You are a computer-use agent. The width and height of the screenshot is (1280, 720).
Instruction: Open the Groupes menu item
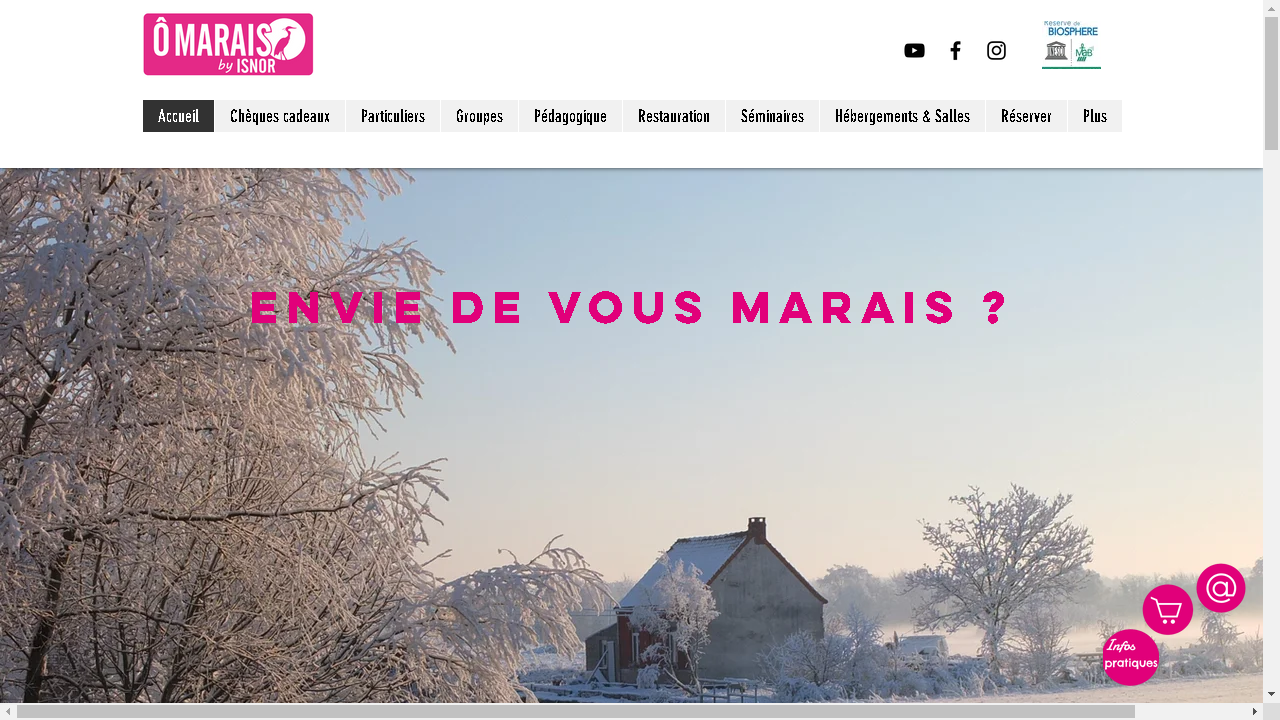pyautogui.click(x=479, y=116)
